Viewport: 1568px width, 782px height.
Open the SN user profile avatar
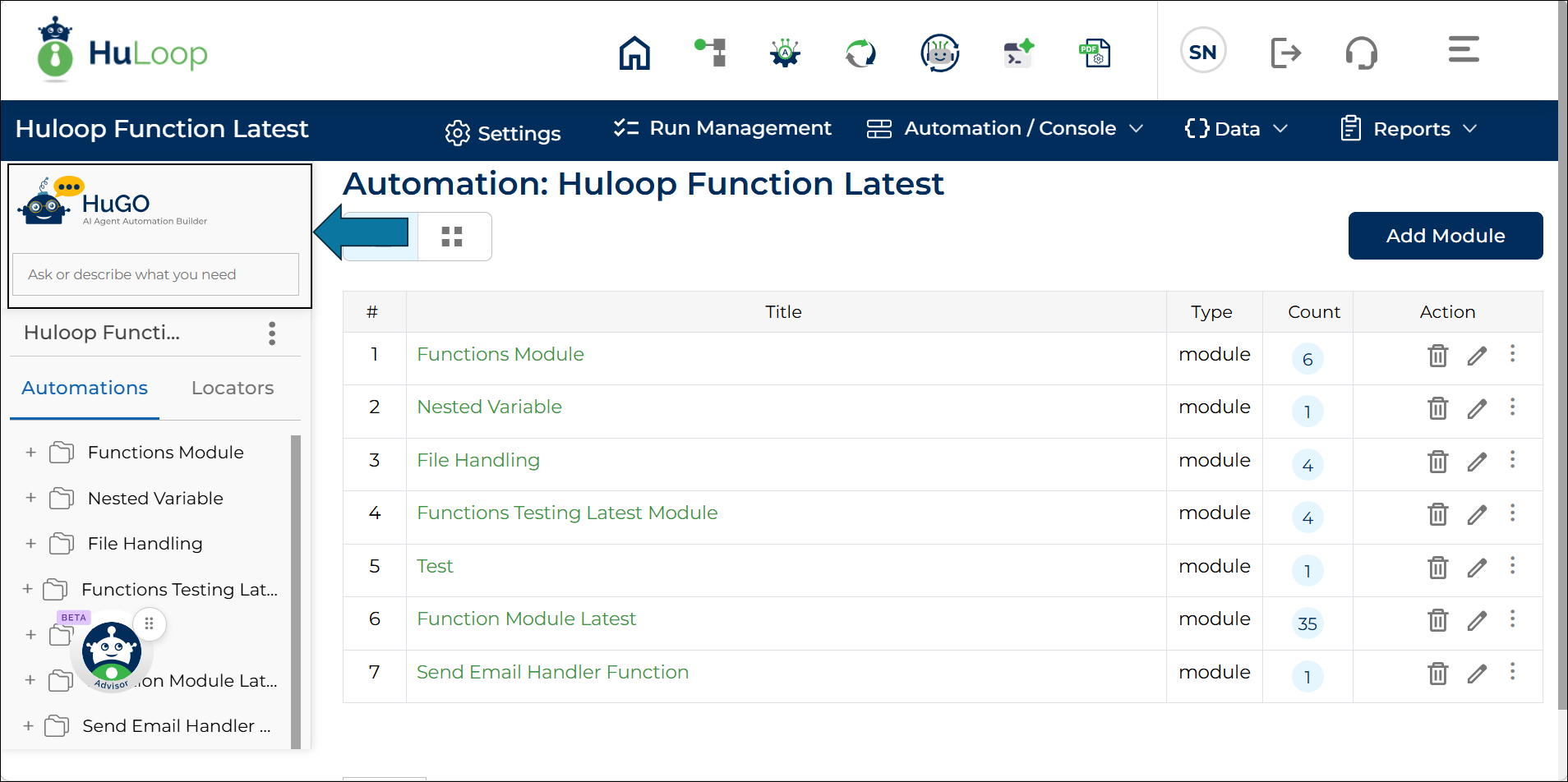tap(1203, 51)
